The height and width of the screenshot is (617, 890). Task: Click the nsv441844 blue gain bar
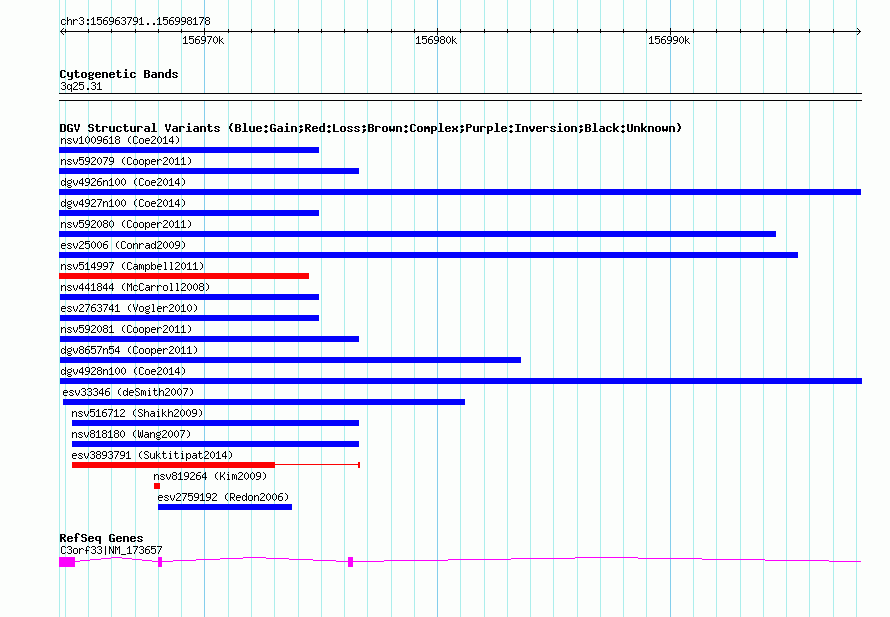[x=189, y=297]
